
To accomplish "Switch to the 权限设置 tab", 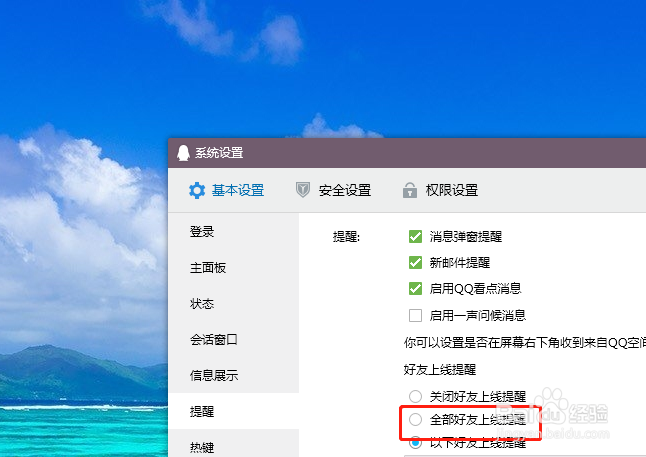I will click(x=440, y=190).
